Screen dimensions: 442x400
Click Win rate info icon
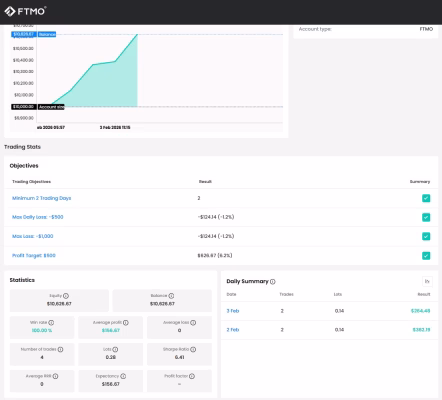(51, 323)
